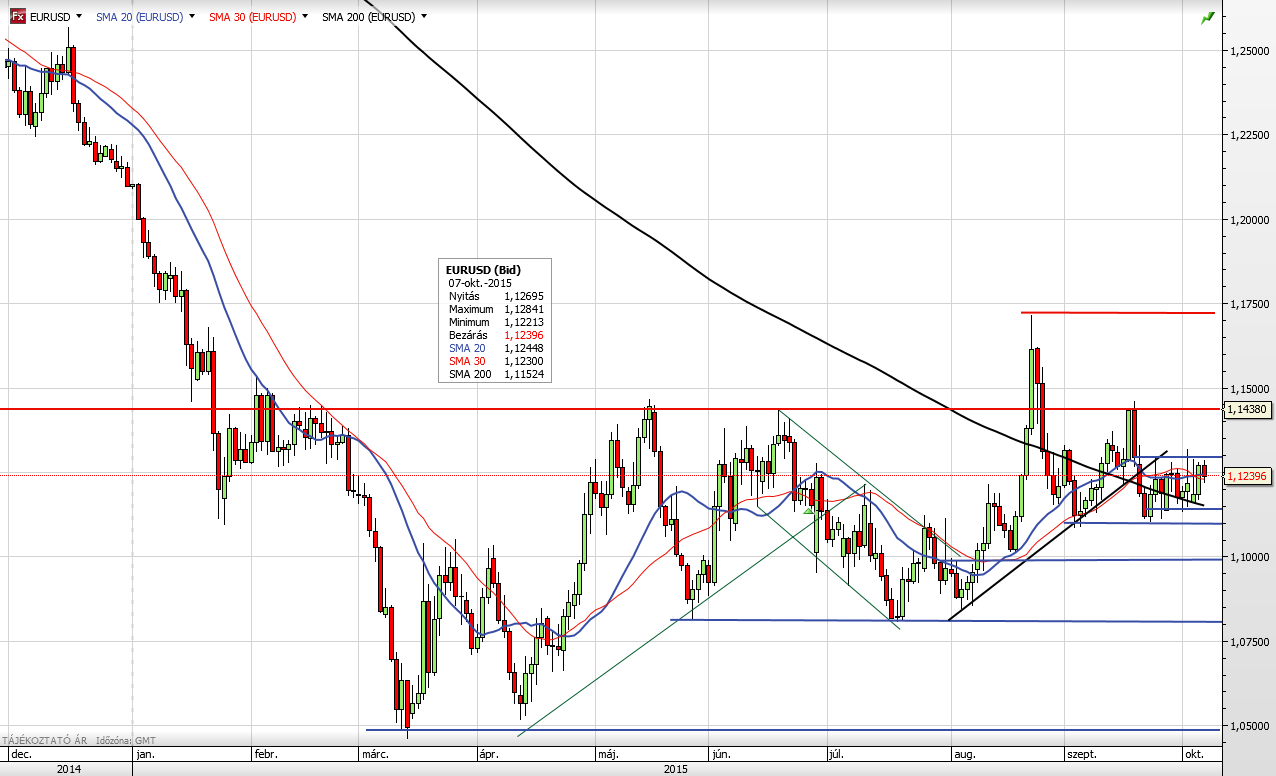
Task: Click the 'okt.' month label on time axis
Action: pos(1196,753)
